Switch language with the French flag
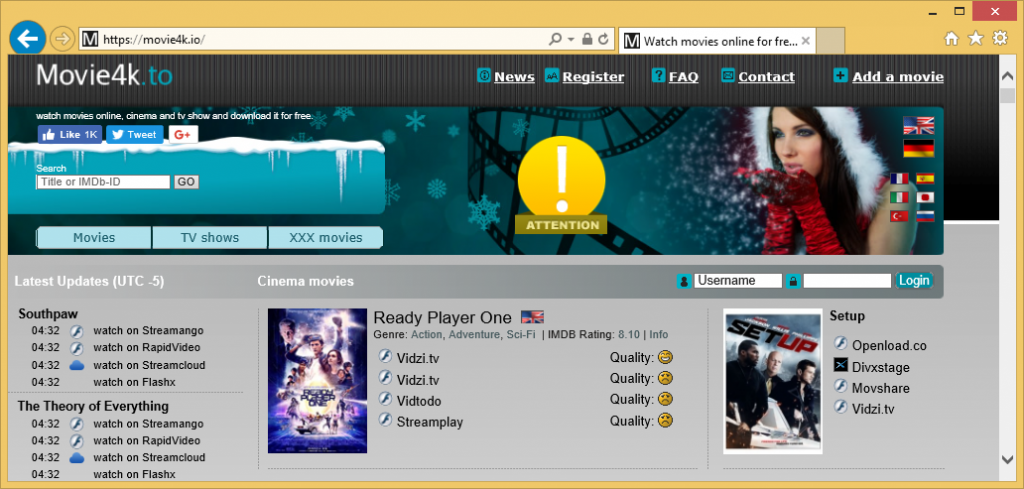 coord(899,180)
